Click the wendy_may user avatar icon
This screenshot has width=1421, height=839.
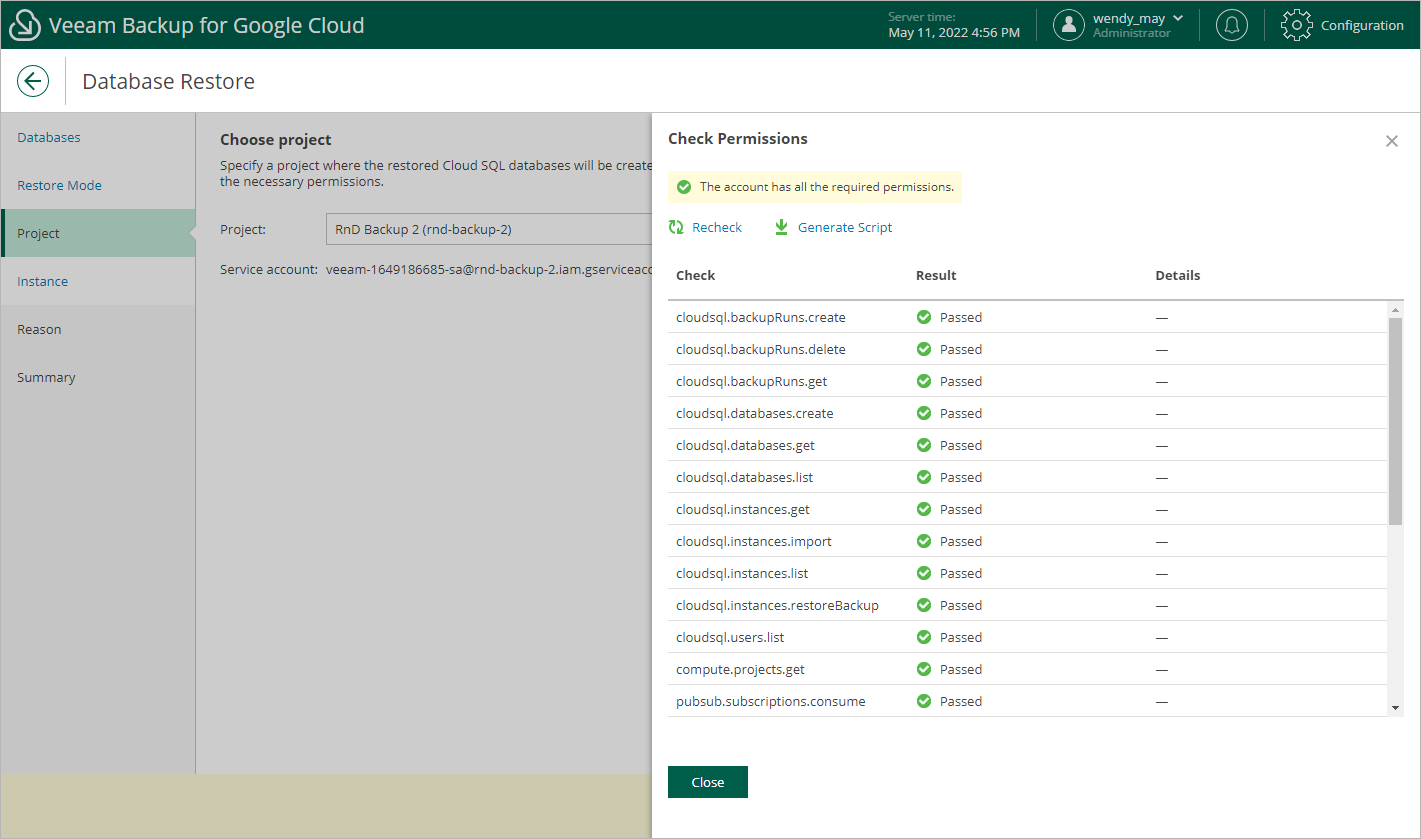coord(1069,25)
